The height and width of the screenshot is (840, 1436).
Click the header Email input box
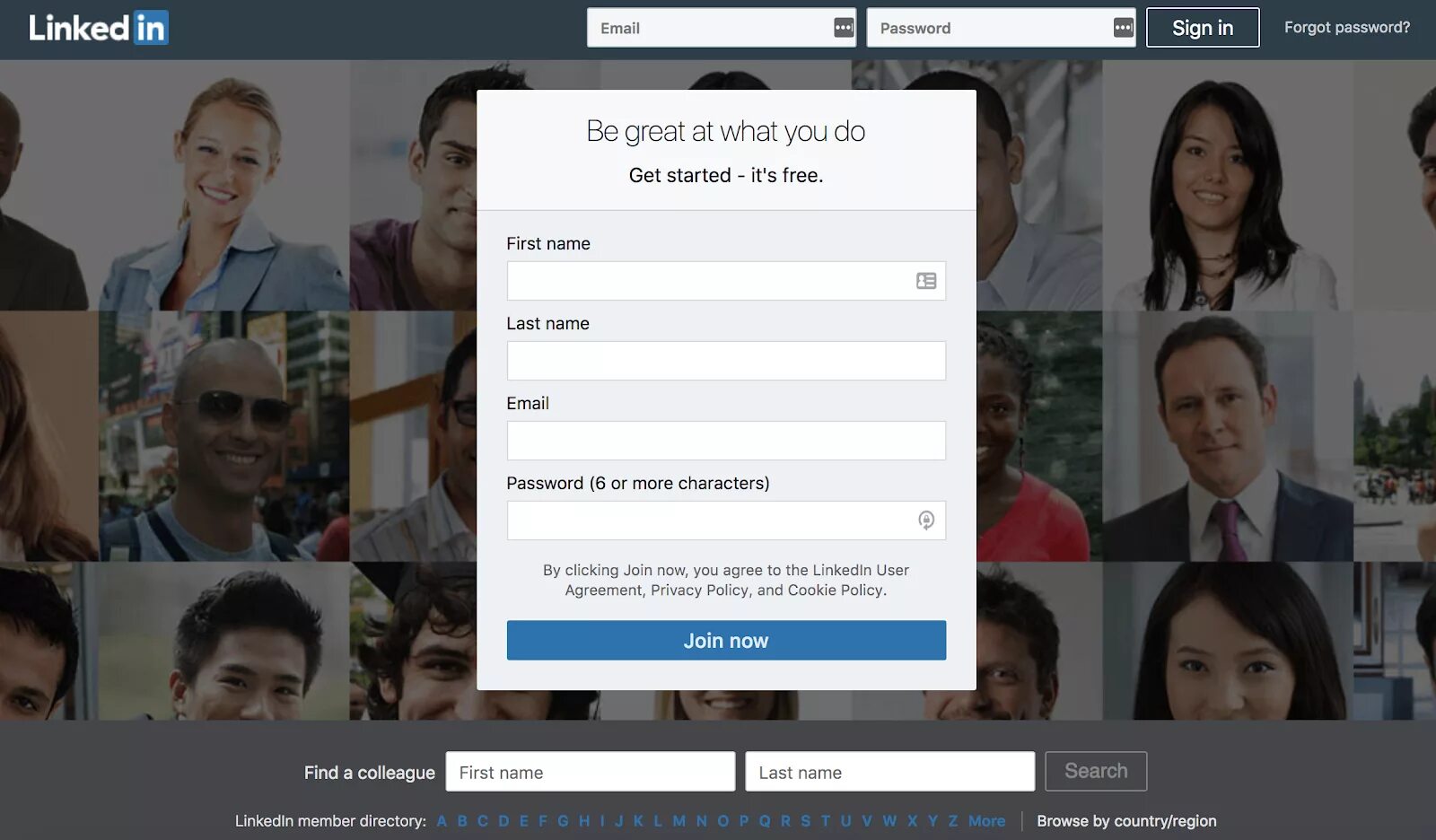pos(722,28)
